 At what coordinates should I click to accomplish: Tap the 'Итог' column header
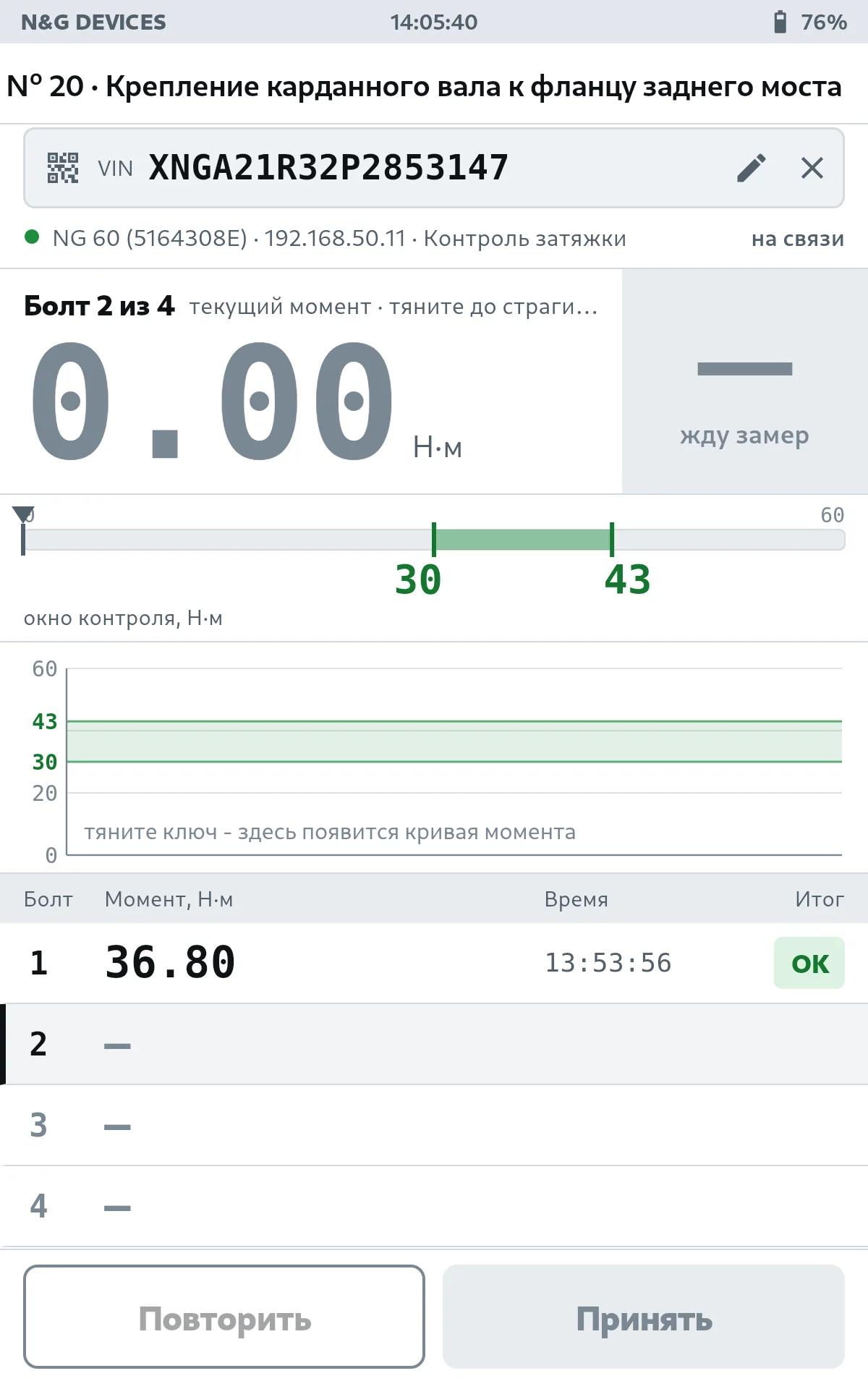coord(820,899)
